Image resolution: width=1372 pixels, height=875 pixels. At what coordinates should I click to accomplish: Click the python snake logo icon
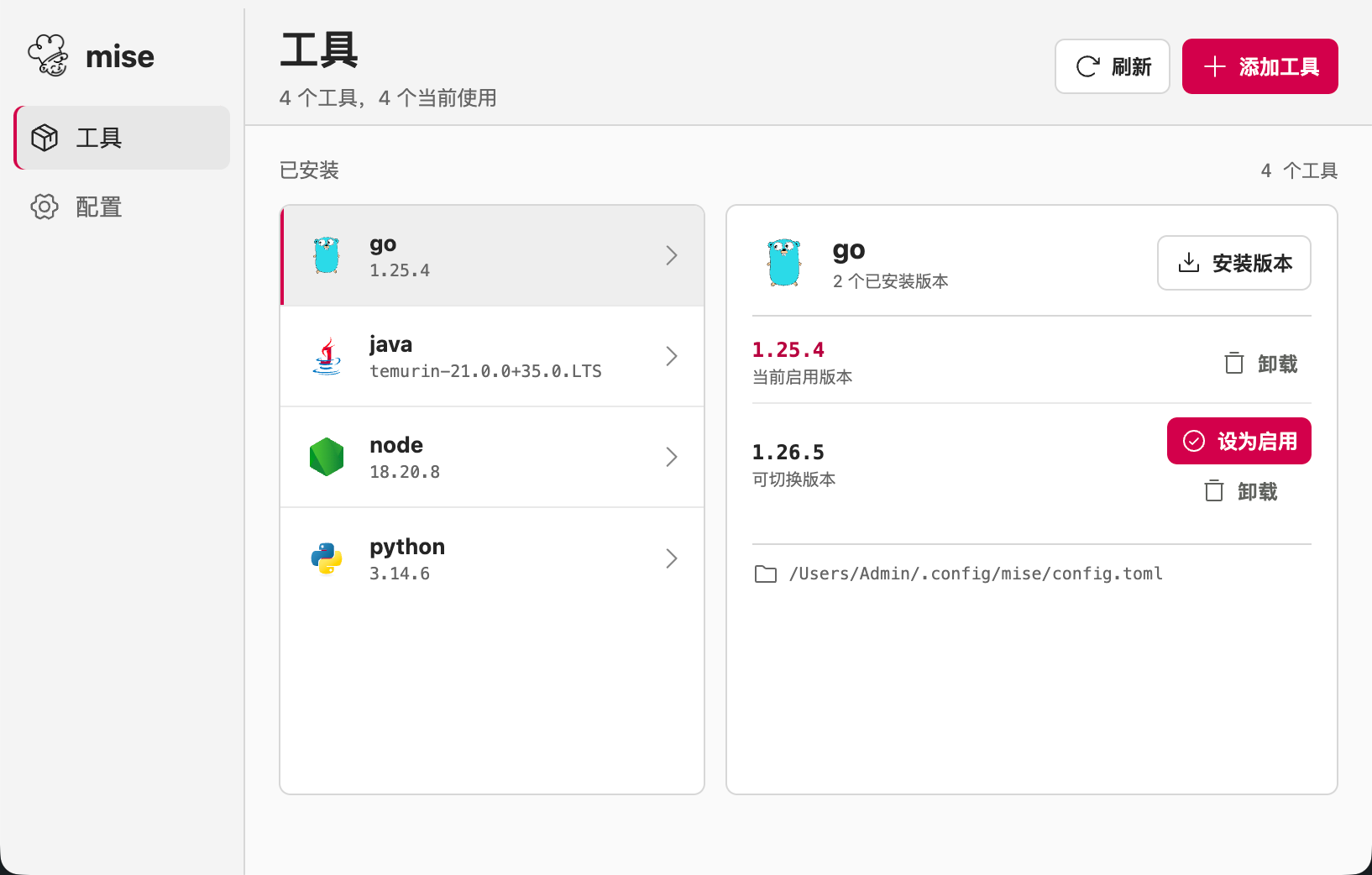click(327, 558)
